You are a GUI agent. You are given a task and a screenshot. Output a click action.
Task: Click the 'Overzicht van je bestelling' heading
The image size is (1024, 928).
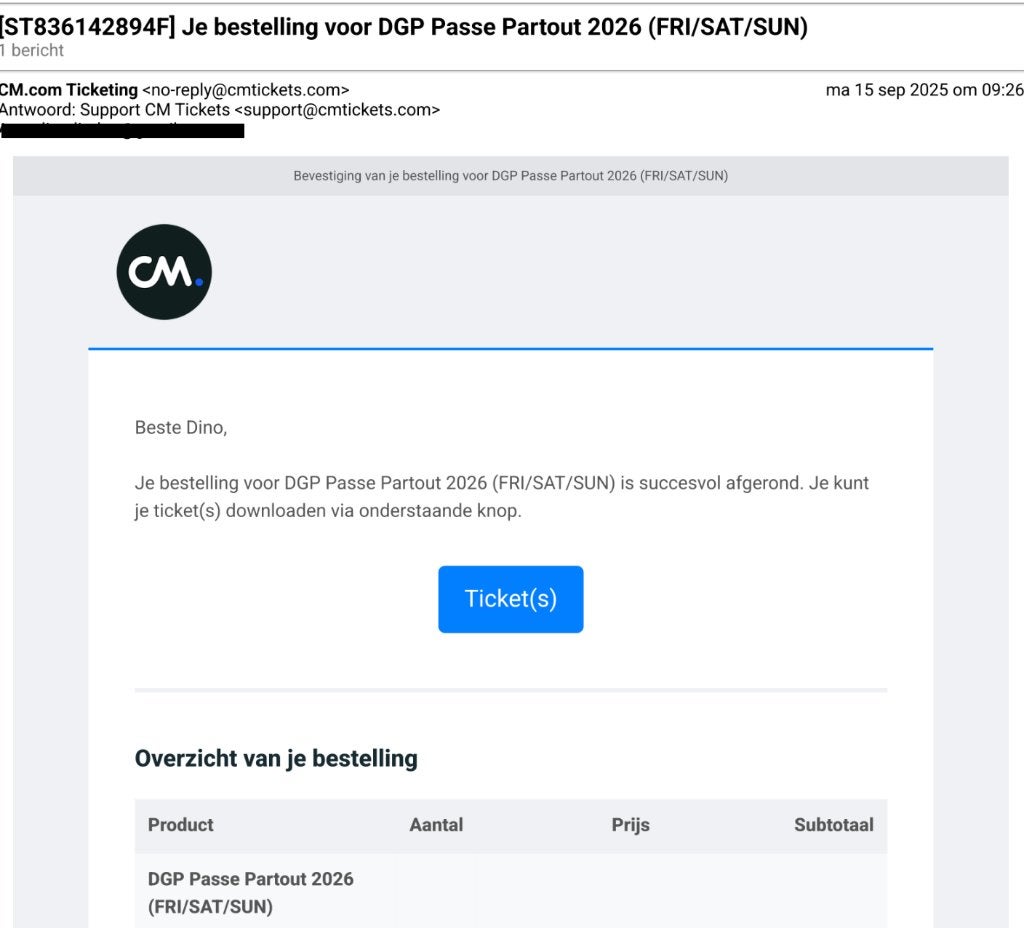tap(276, 758)
